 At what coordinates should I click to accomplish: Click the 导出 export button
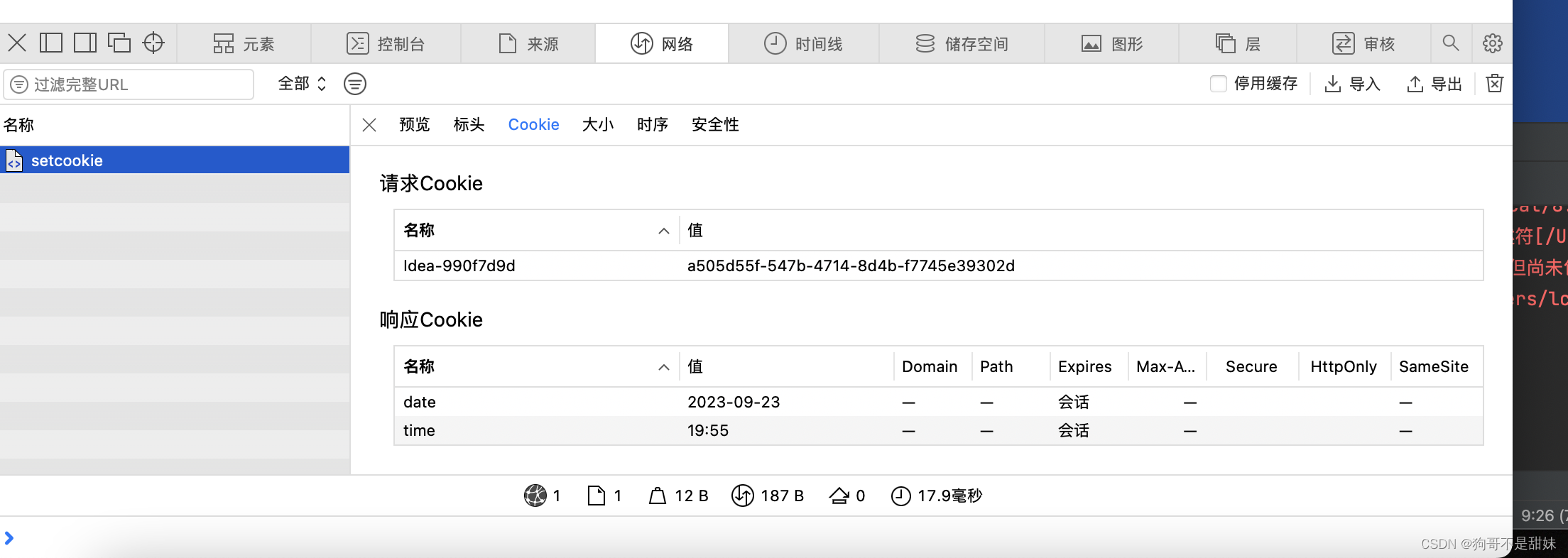(x=1434, y=84)
